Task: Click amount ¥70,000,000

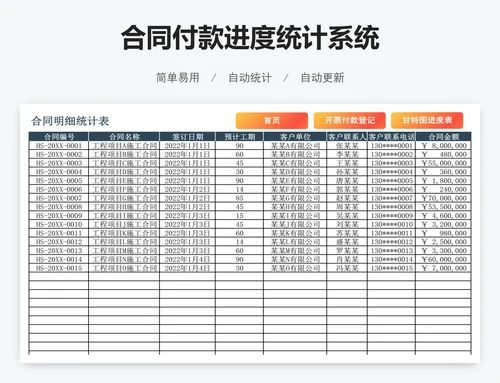Action: pyautogui.click(x=444, y=198)
